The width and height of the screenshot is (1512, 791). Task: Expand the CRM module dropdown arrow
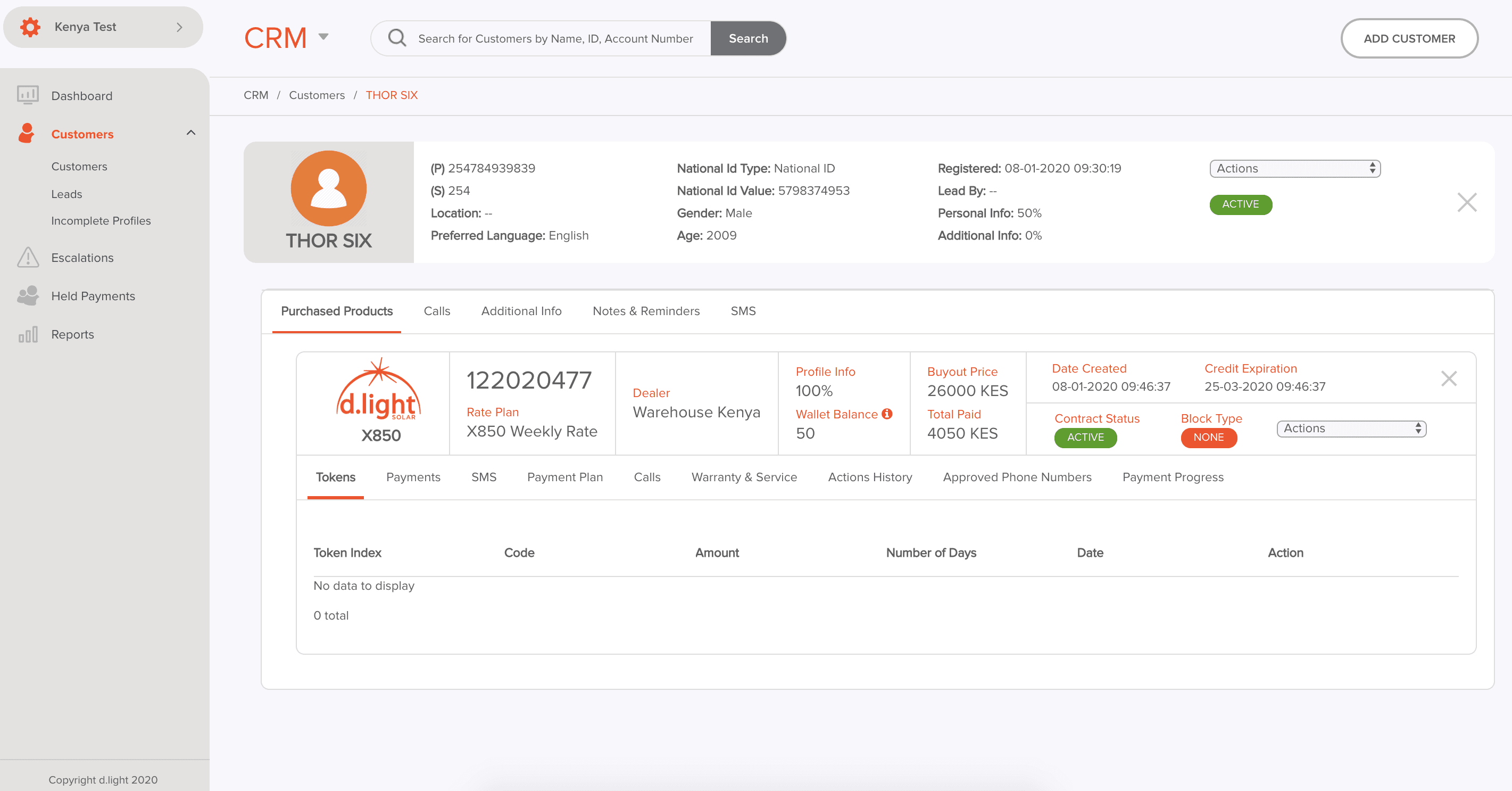323,37
